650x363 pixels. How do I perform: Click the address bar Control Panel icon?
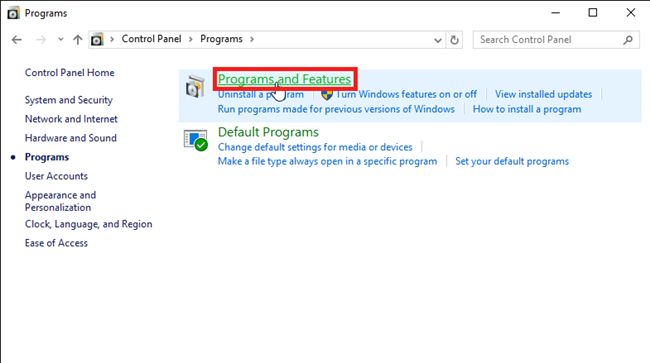(97, 39)
